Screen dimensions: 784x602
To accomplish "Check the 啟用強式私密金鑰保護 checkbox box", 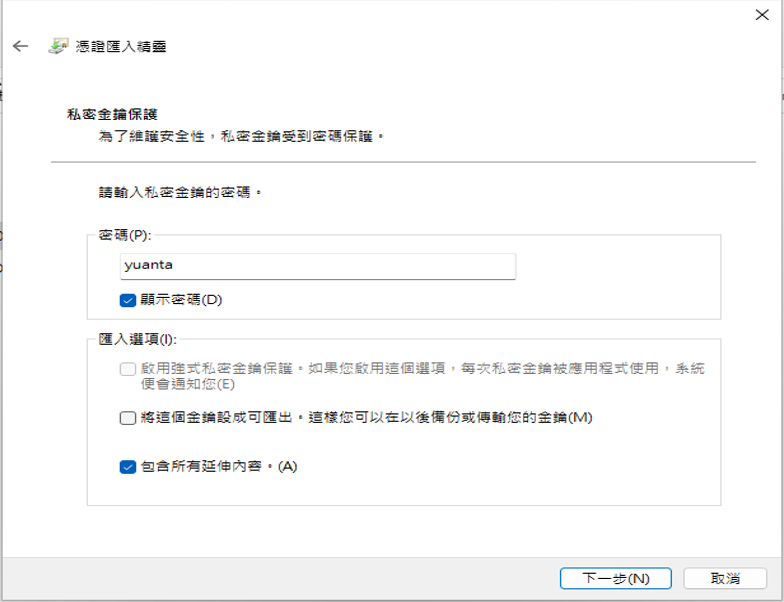I will tap(128, 369).
